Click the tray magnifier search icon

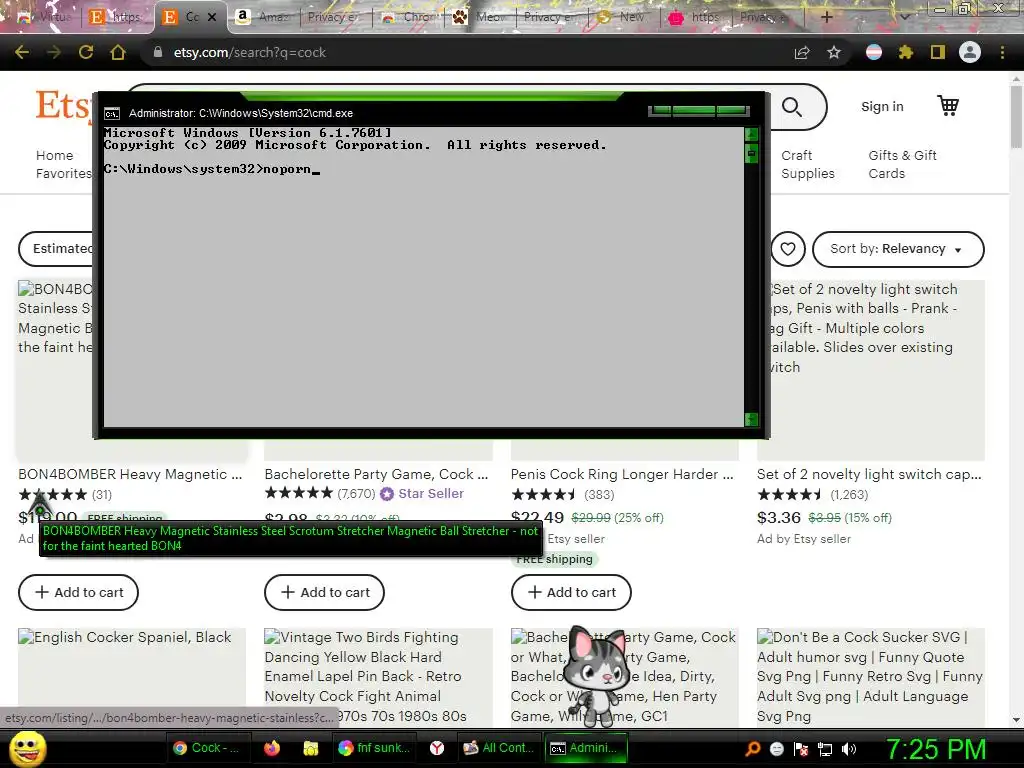[752, 749]
